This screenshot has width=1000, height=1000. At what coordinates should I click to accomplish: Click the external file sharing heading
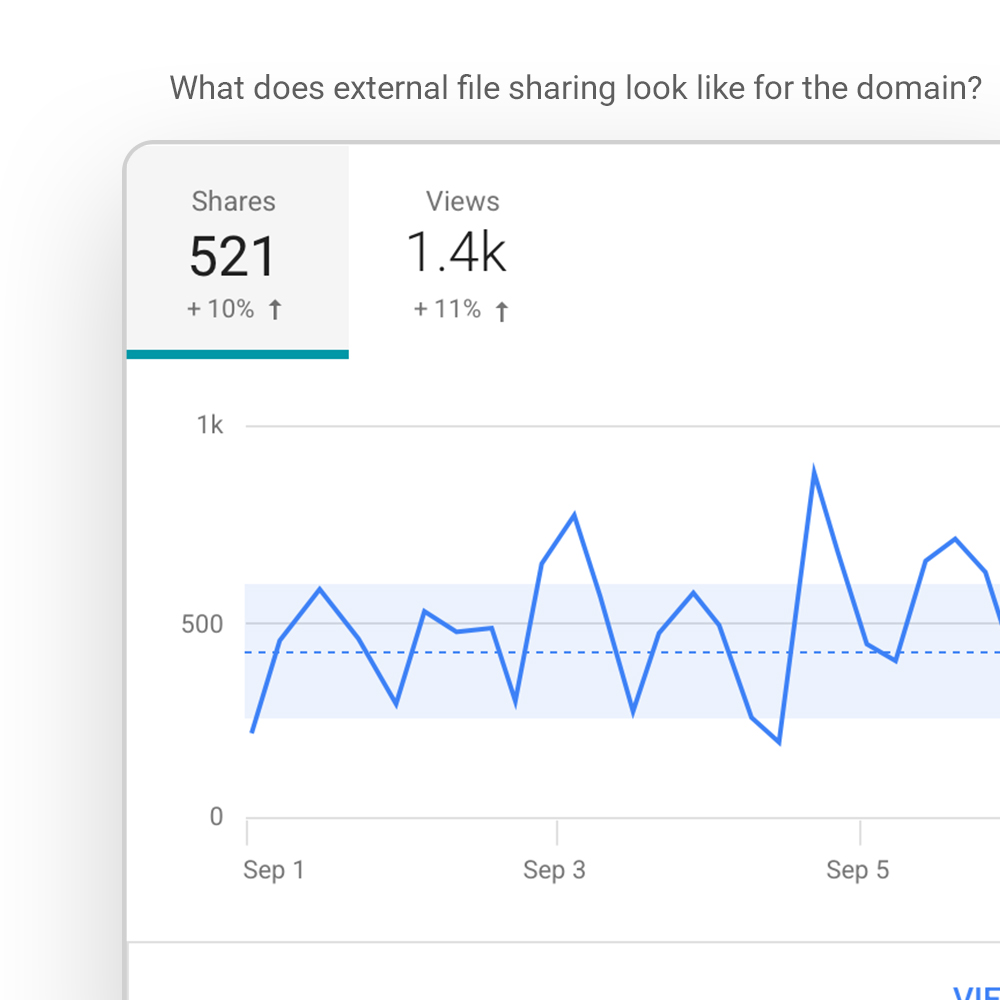pyautogui.click(x=575, y=88)
